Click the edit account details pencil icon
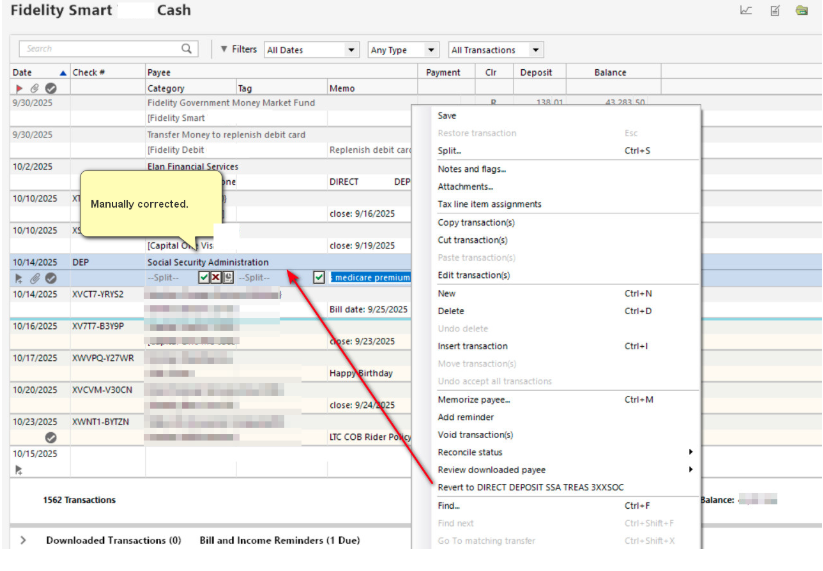Image resolution: width=823 pixels, height=571 pixels. 775,10
